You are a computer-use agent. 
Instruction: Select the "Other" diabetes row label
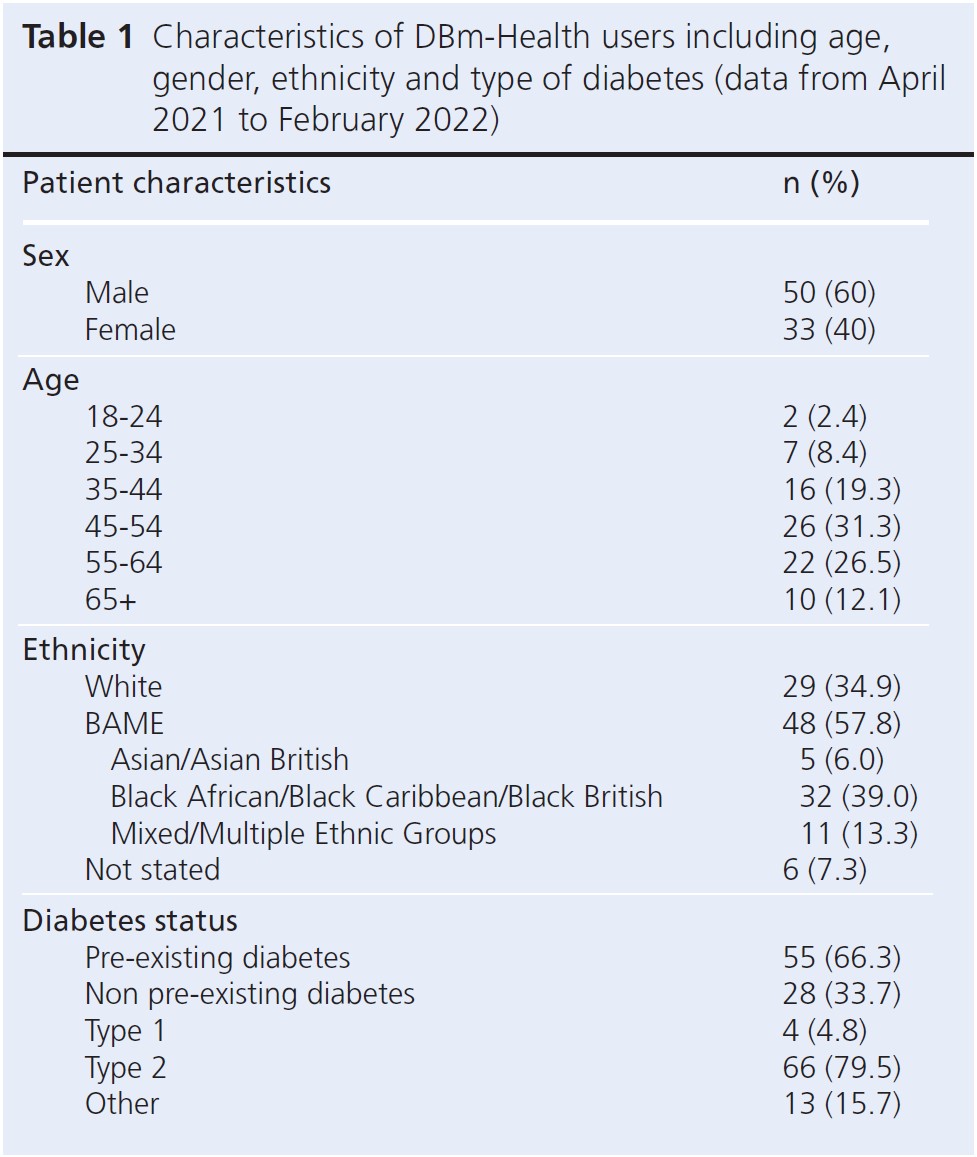click(121, 1104)
